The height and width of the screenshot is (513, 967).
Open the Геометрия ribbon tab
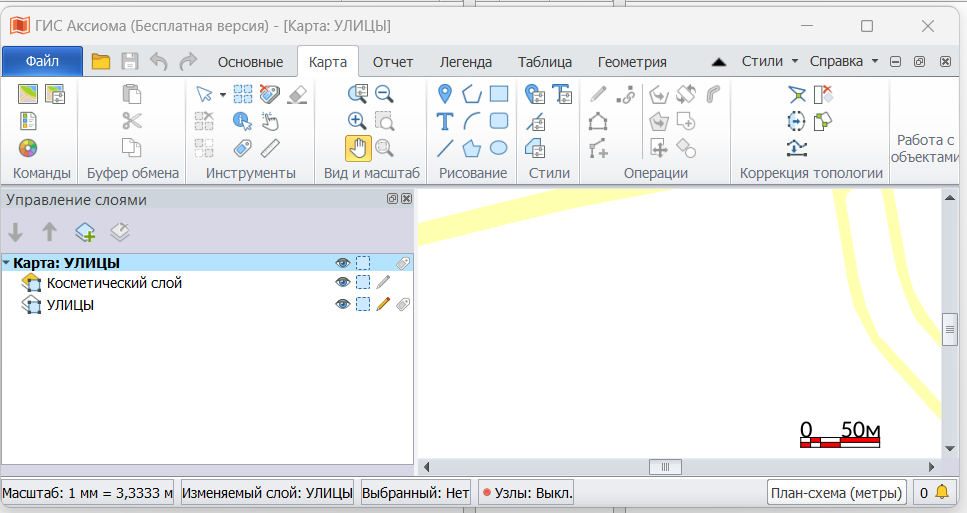pyautogui.click(x=632, y=62)
